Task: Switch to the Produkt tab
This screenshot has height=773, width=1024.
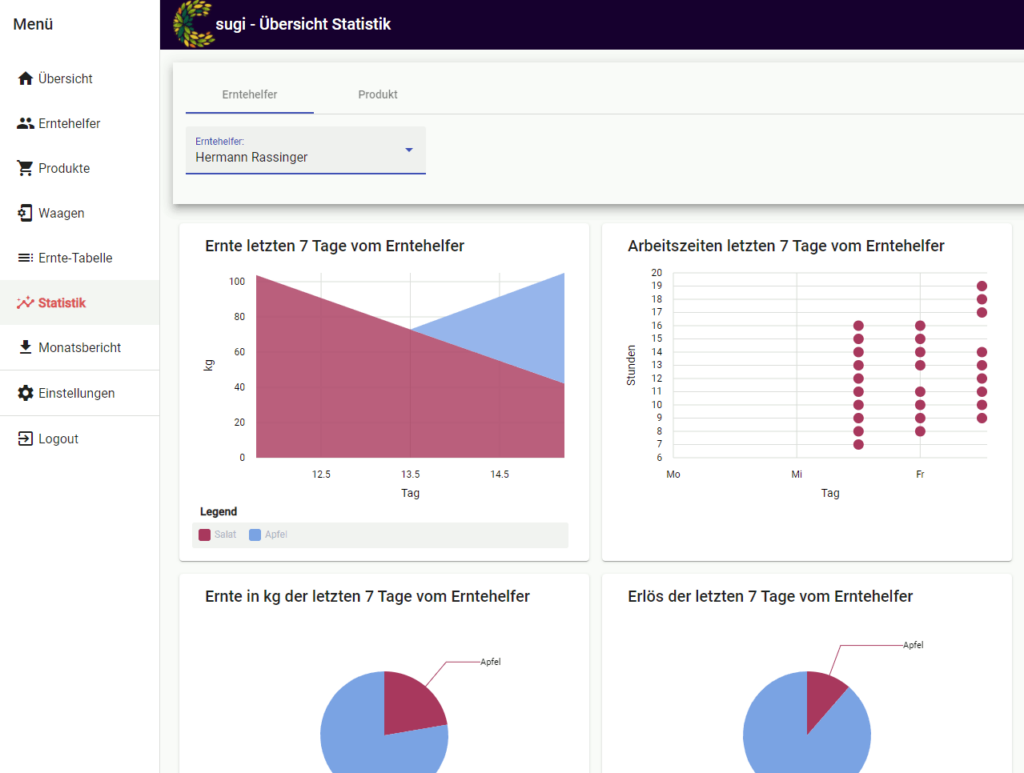Action: [378, 95]
